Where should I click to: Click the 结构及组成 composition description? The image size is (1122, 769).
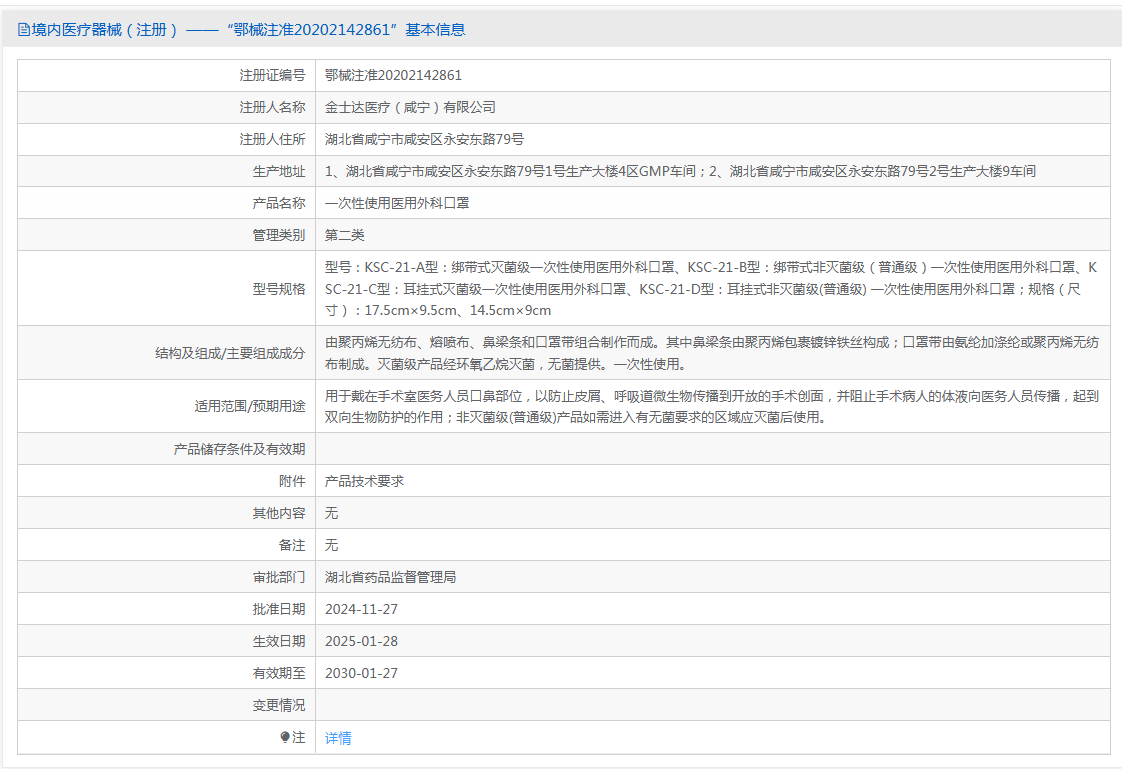click(710, 353)
